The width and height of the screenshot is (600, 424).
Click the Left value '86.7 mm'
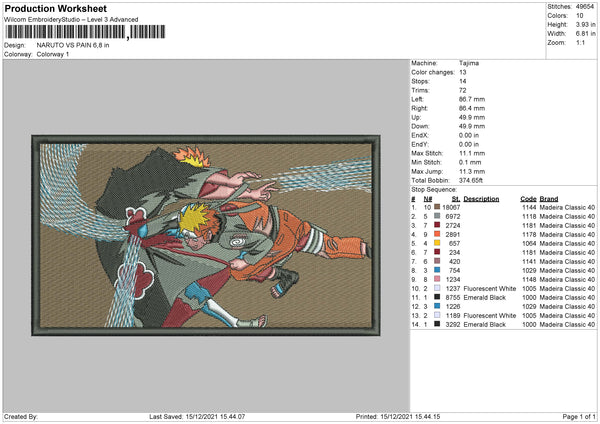click(x=472, y=99)
